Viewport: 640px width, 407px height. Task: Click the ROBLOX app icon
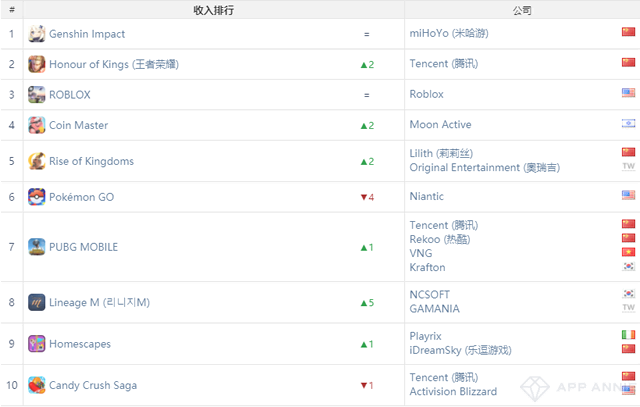pos(36,95)
